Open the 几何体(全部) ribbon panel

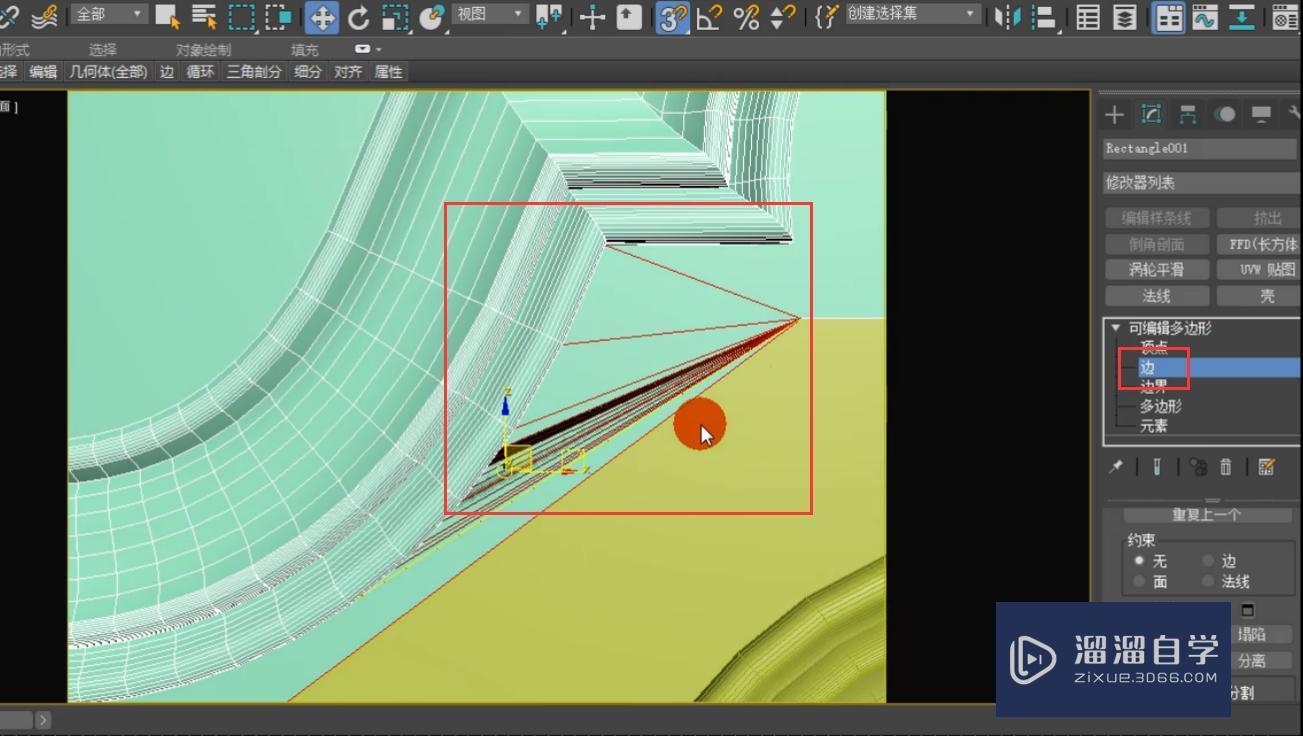(x=108, y=72)
